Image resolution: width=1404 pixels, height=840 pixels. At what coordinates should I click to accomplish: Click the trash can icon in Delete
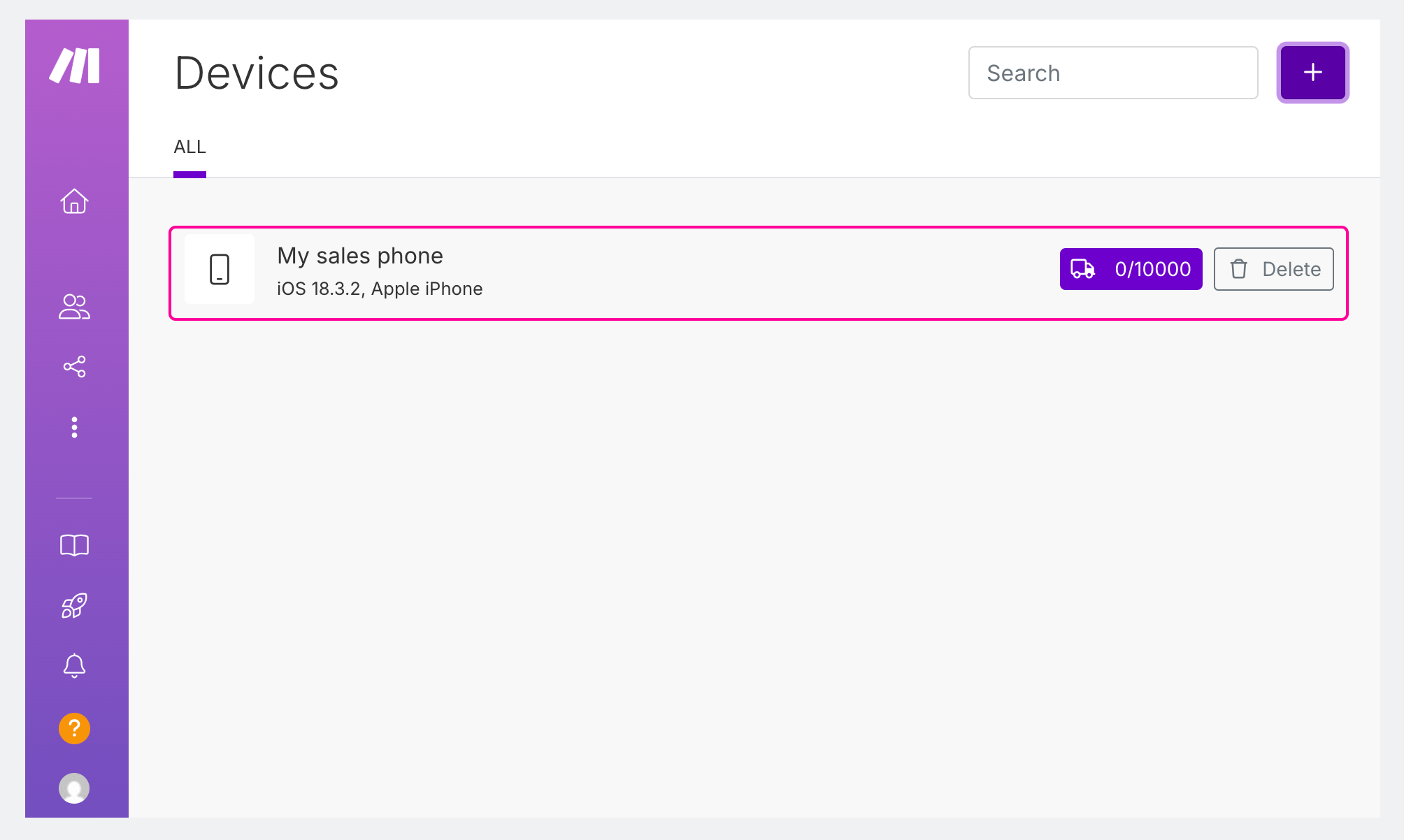[x=1239, y=269]
